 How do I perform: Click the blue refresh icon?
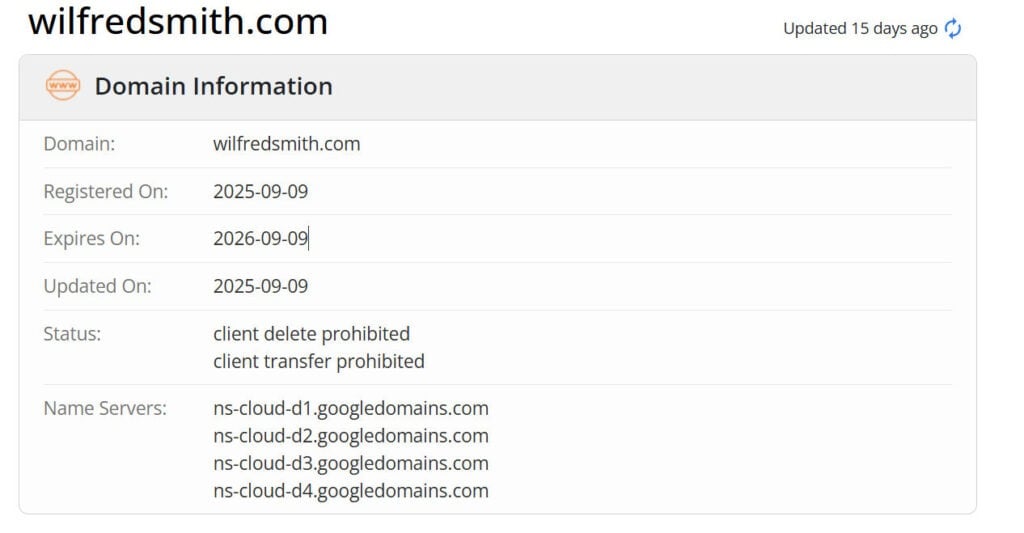(953, 29)
